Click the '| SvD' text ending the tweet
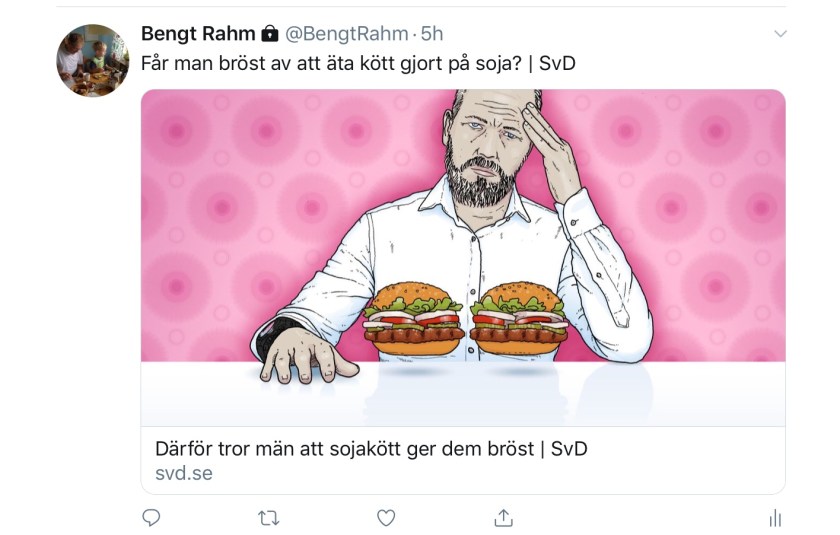Image resolution: width=840 pixels, height=535 pixels. [x=557, y=62]
